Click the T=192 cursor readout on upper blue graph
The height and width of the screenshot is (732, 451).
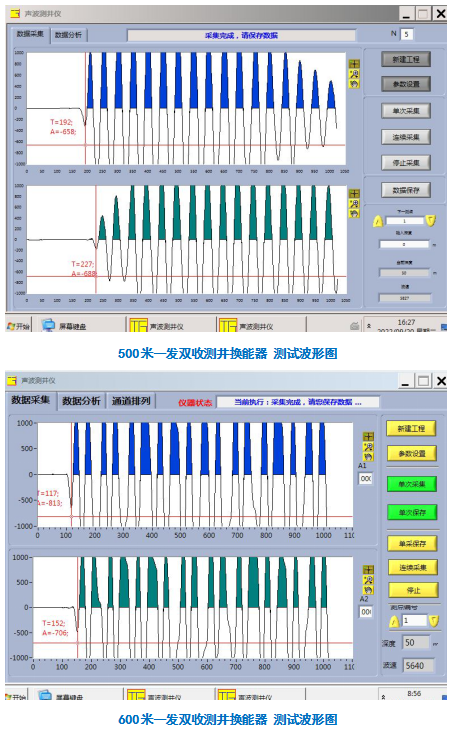63,127
